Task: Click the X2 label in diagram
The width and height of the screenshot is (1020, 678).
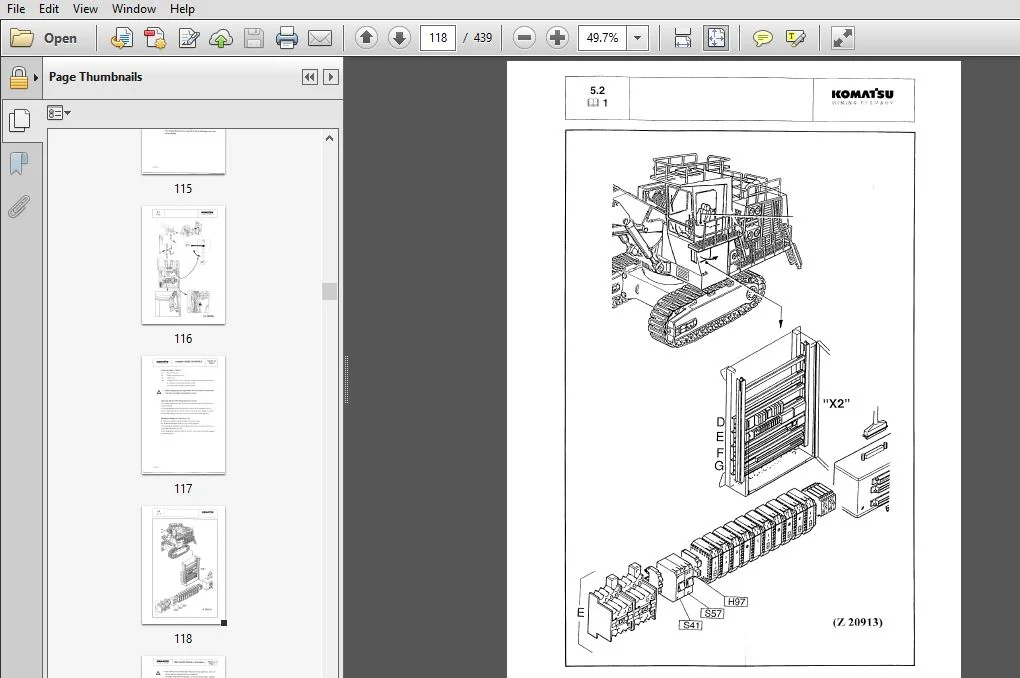Action: (x=837, y=403)
